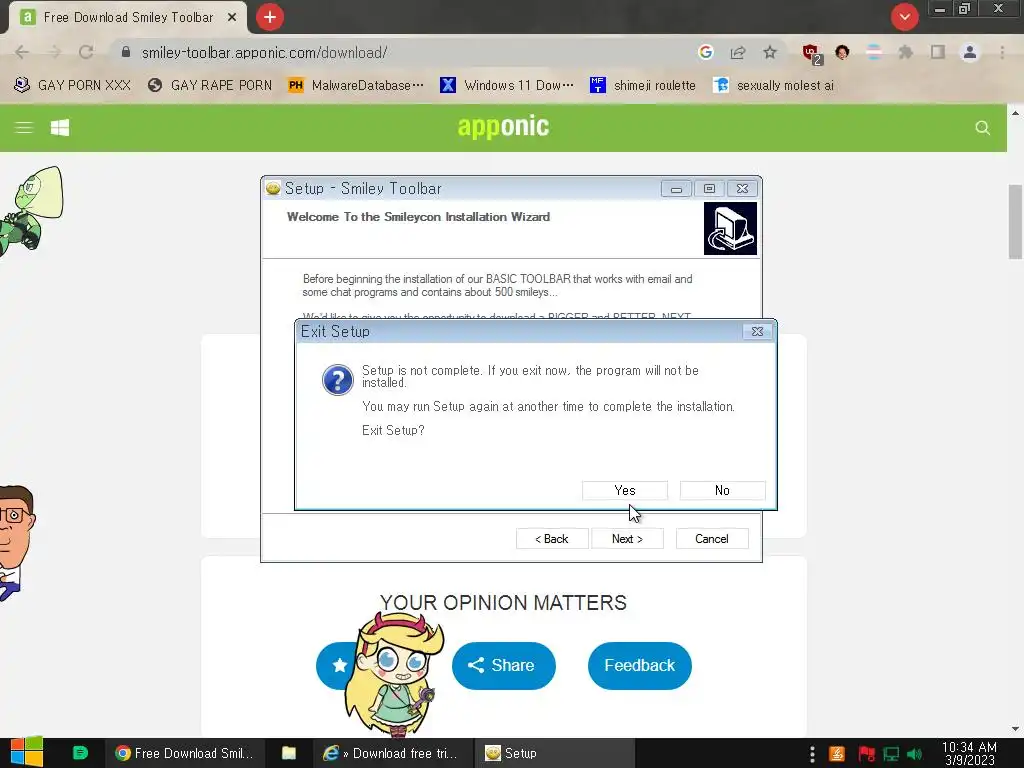The height and width of the screenshot is (768, 1024).
Task: Click the star rating button
Action: [339, 665]
